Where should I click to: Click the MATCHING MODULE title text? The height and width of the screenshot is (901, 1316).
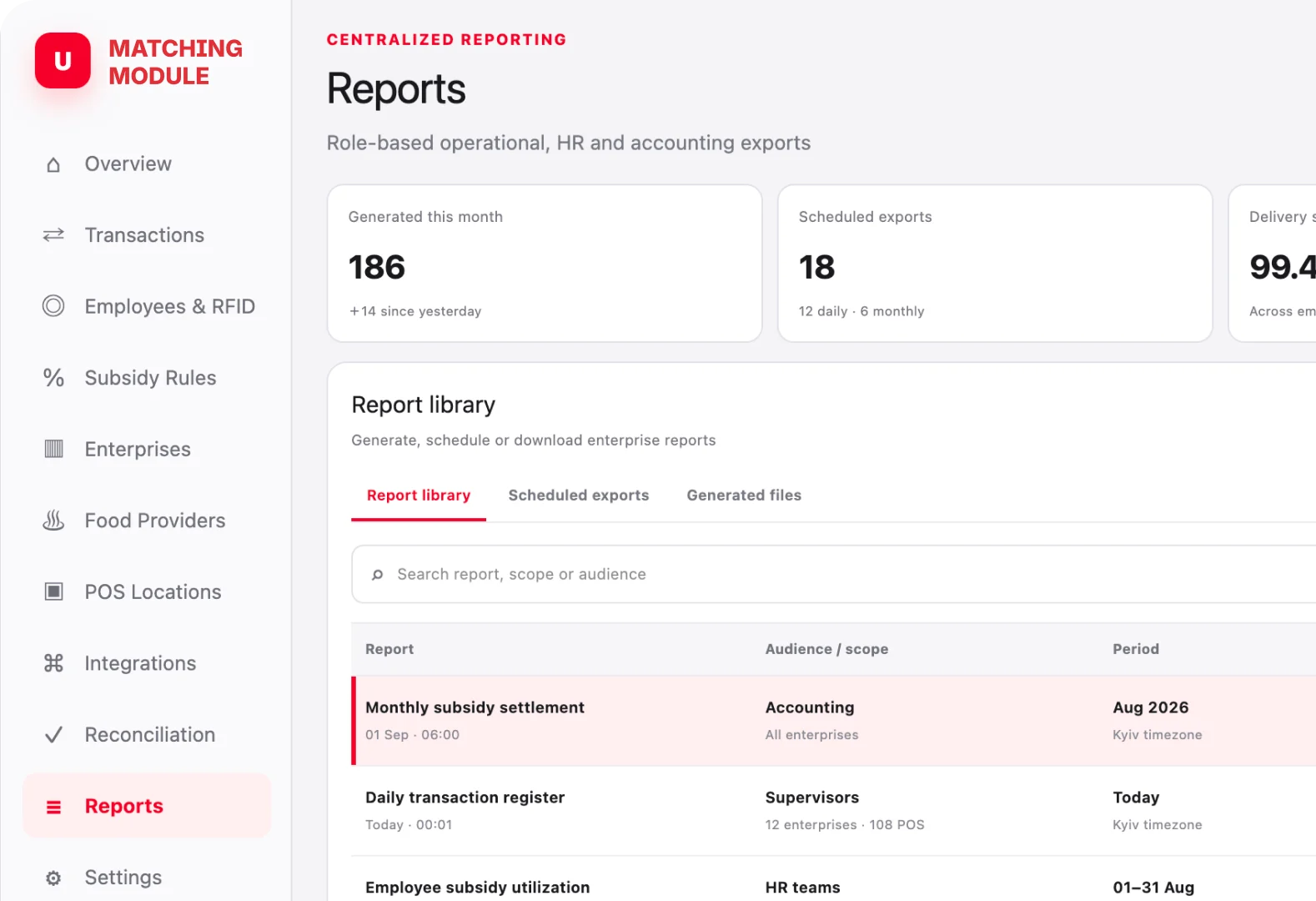pyautogui.click(x=175, y=62)
